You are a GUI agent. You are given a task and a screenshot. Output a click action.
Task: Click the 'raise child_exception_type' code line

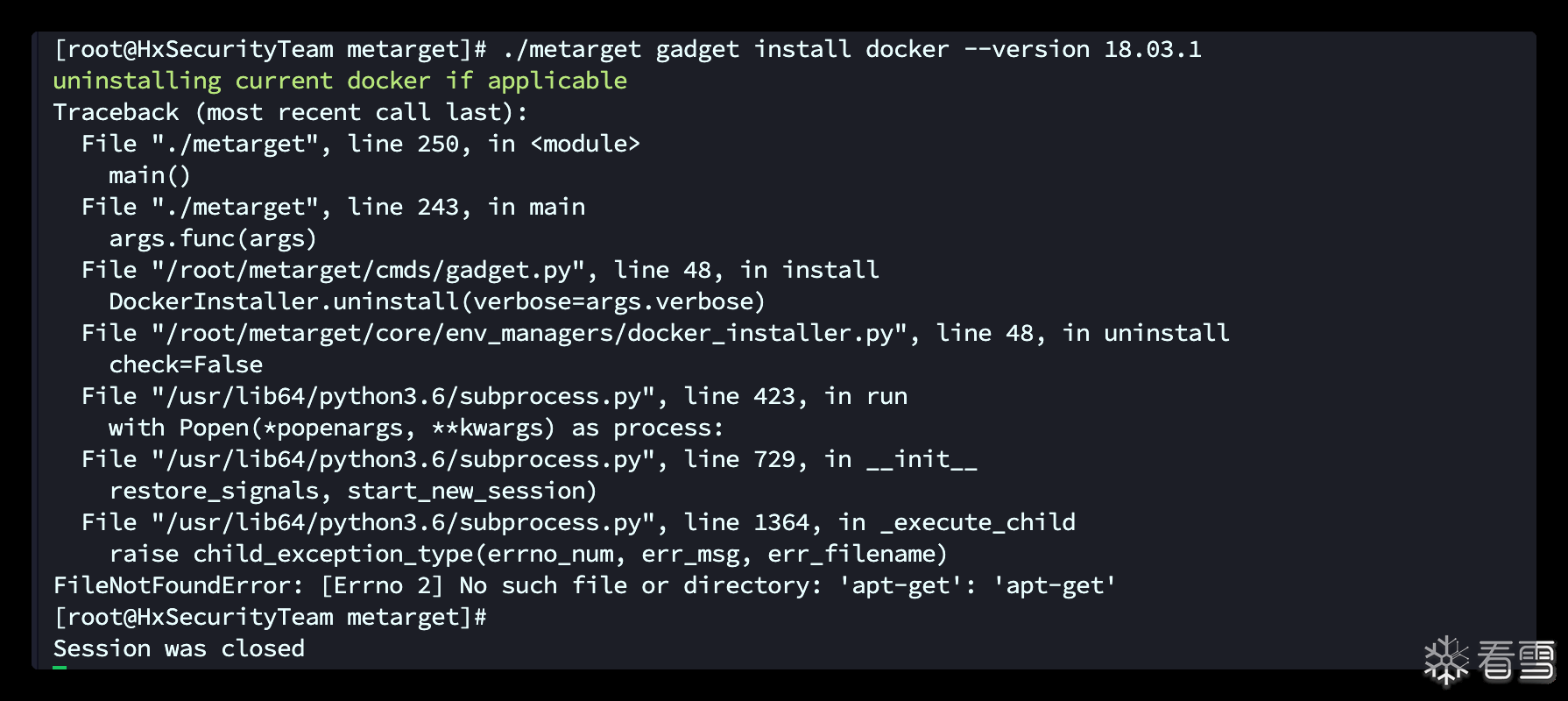coord(527,554)
